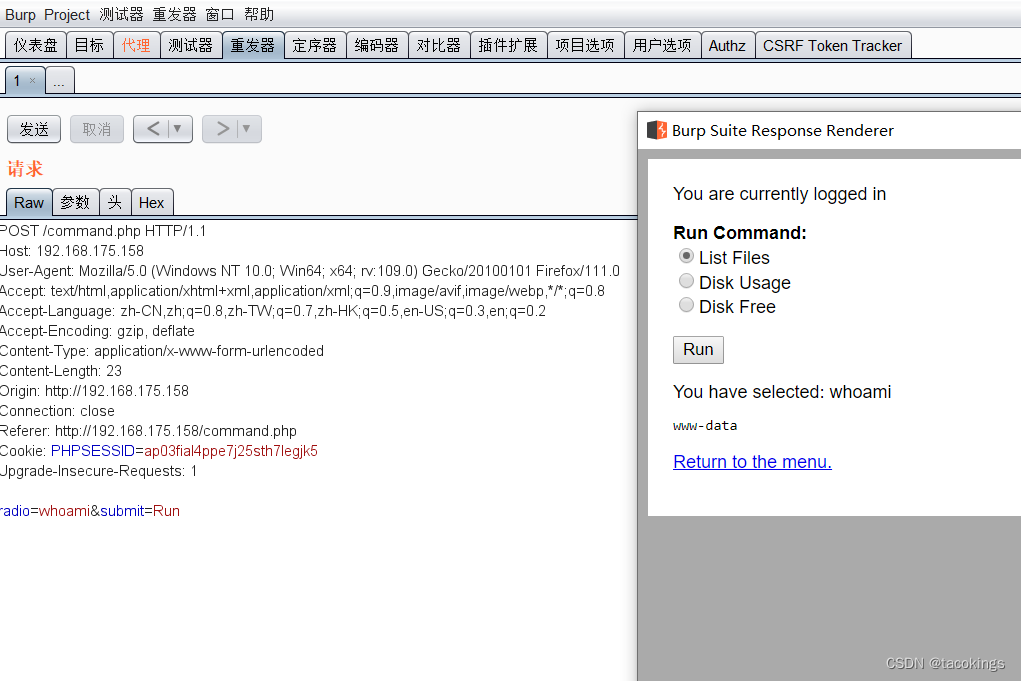Click the Referer header line
The width and height of the screenshot is (1021, 681).
(x=148, y=431)
